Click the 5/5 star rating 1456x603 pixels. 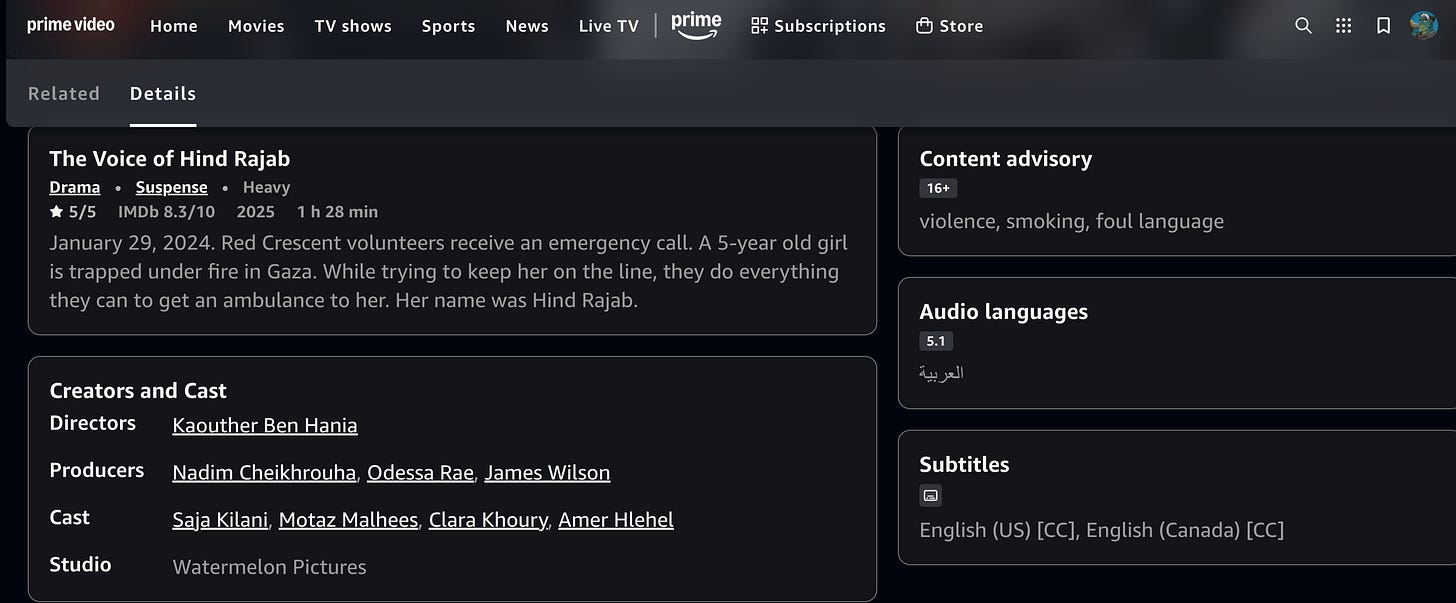pyautogui.click(x=73, y=212)
